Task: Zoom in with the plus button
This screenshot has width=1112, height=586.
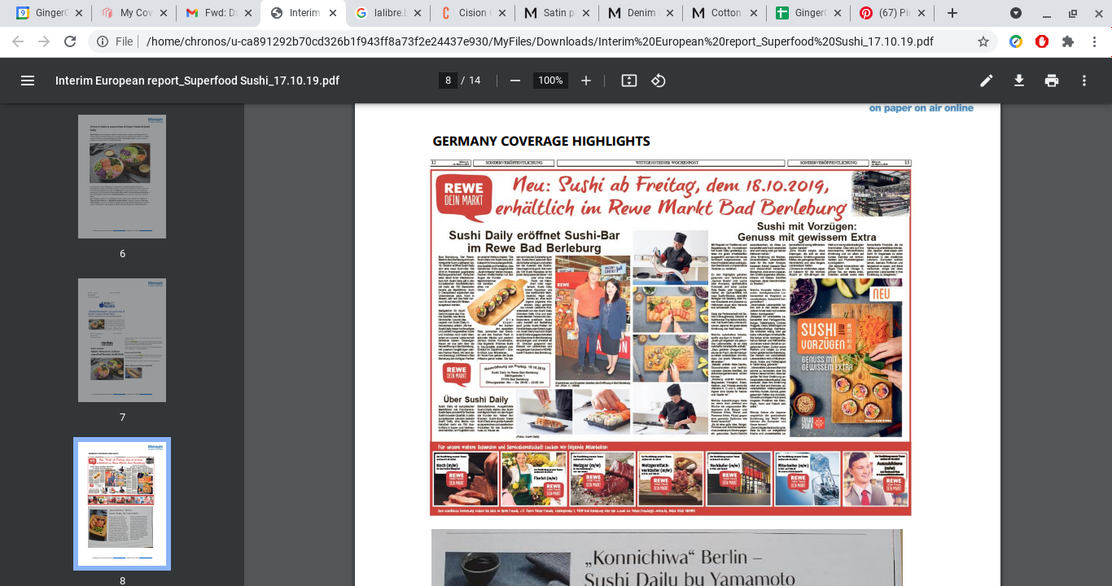Action: coord(586,81)
